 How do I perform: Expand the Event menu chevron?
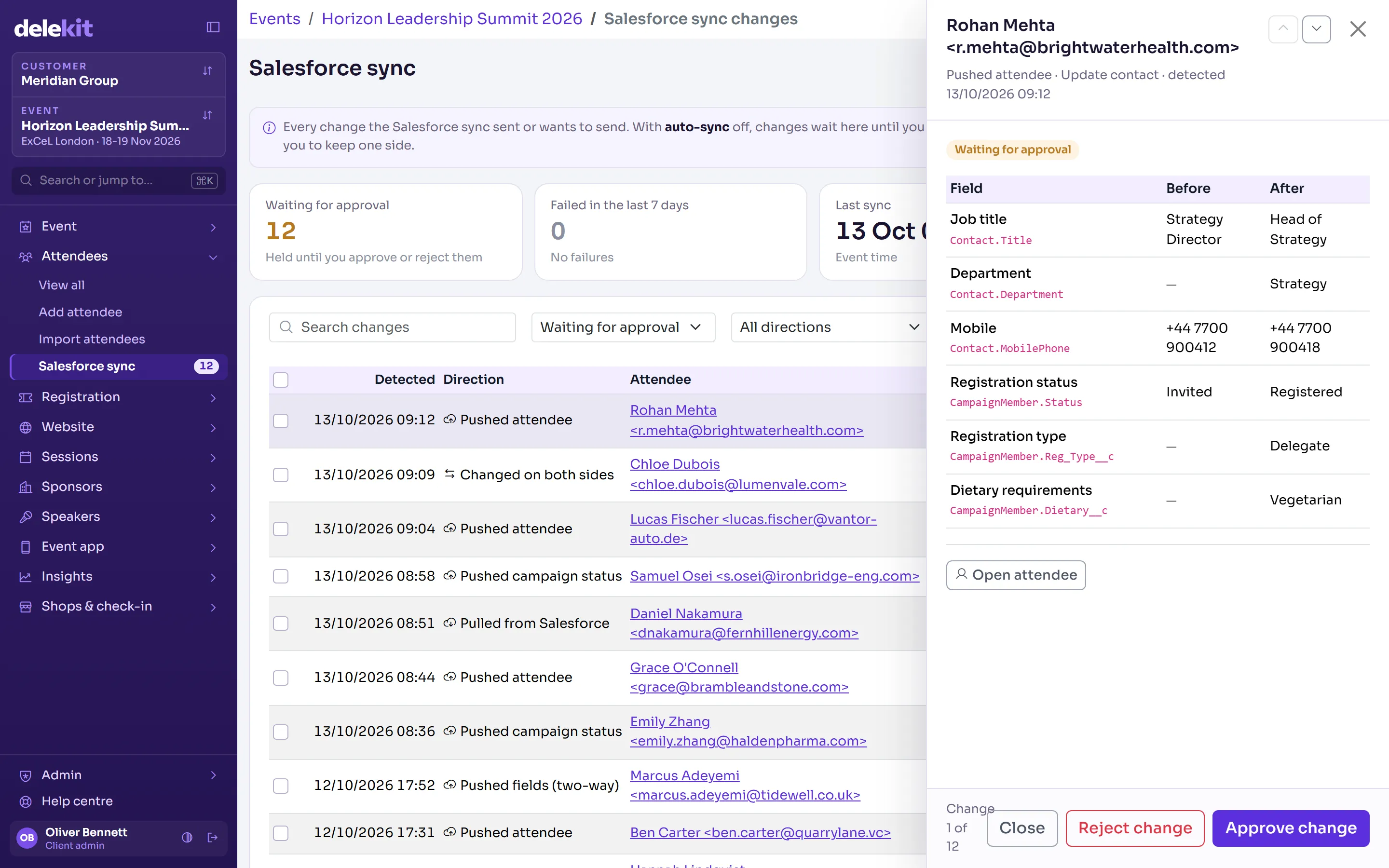213,227
